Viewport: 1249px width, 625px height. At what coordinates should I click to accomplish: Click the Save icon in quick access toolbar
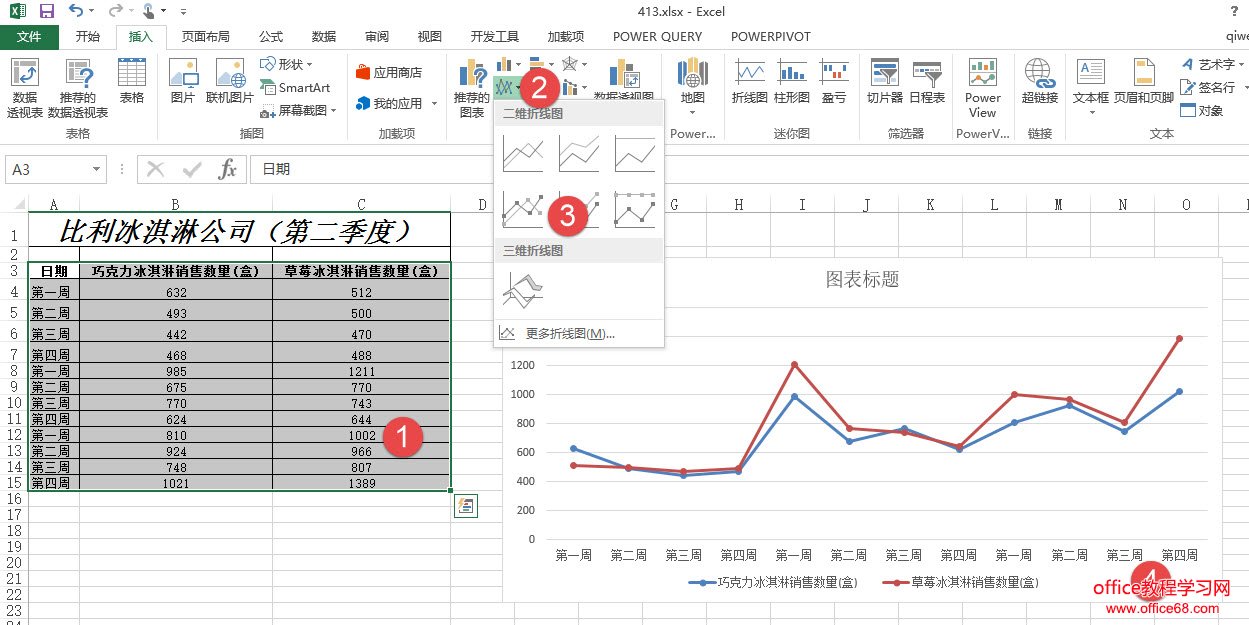[x=46, y=11]
